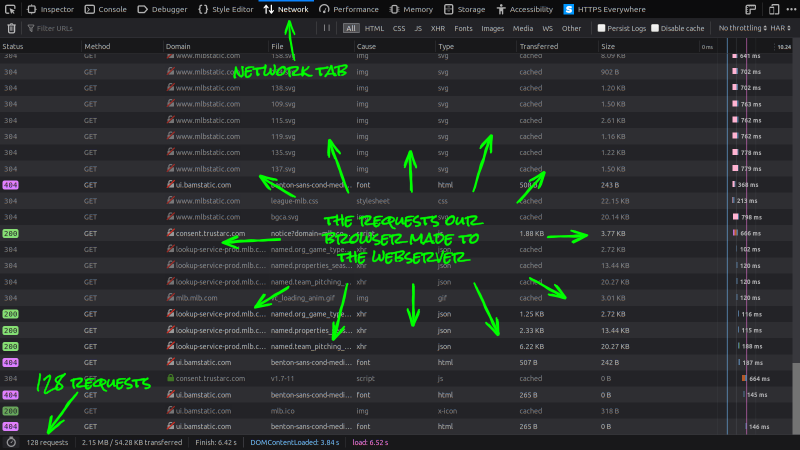
Task: Filter requests by CSS
Action: pyautogui.click(x=399, y=29)
